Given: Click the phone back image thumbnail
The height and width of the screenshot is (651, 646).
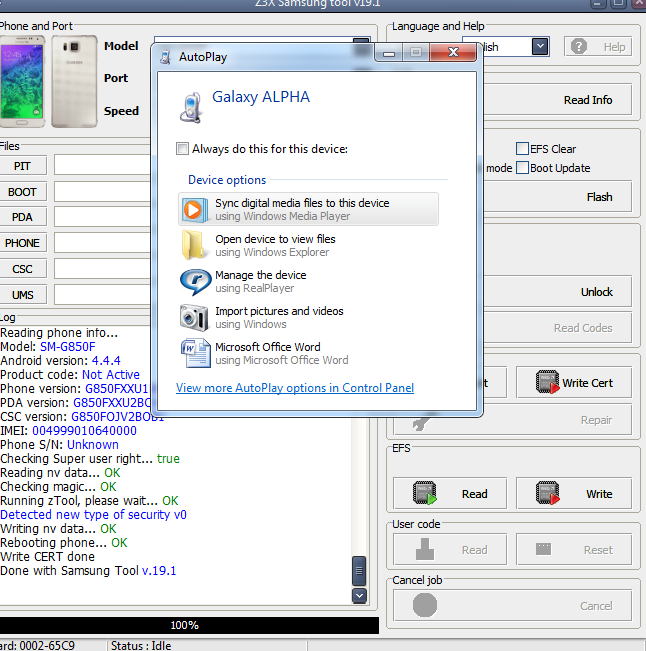Looking at the screenshot, I should point(74,81).
